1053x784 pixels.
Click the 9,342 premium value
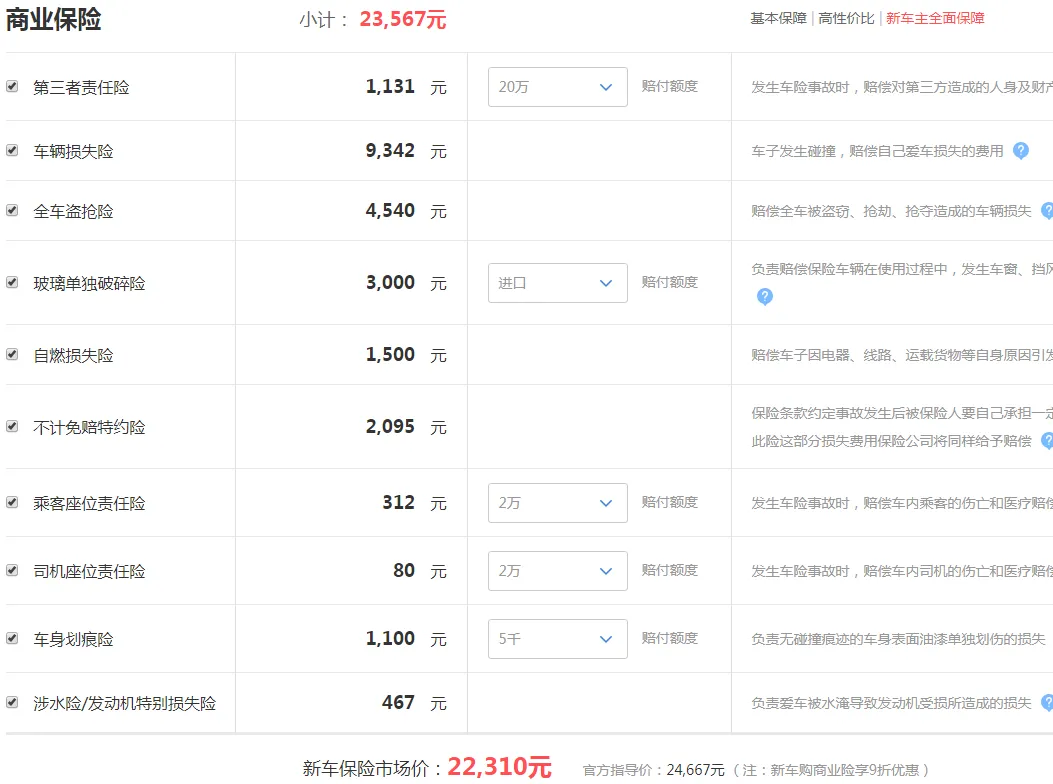pos(390,150)
